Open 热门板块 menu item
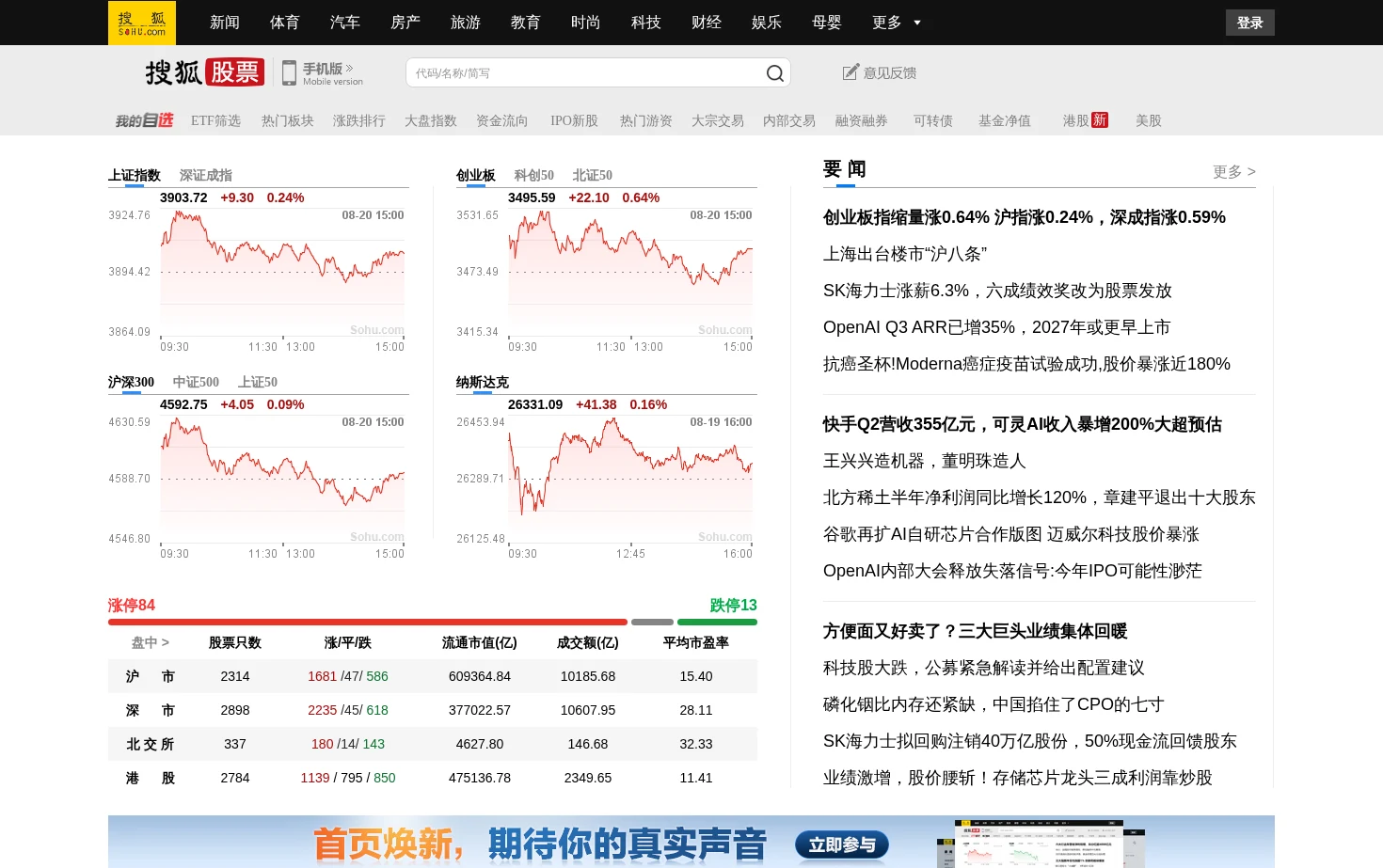1383x868 pixels. (x=288, y=120)
